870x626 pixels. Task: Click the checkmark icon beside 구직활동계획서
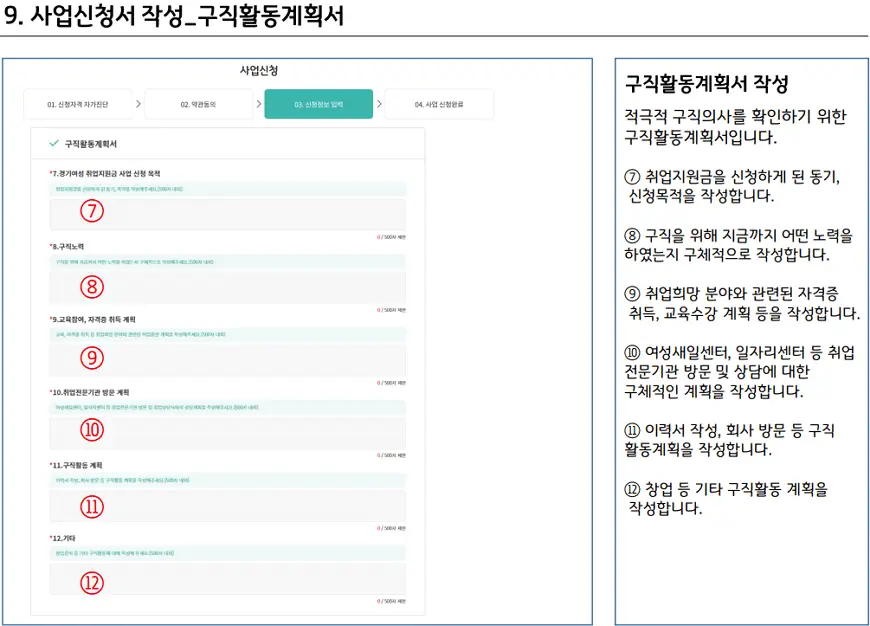coord(54,144)
